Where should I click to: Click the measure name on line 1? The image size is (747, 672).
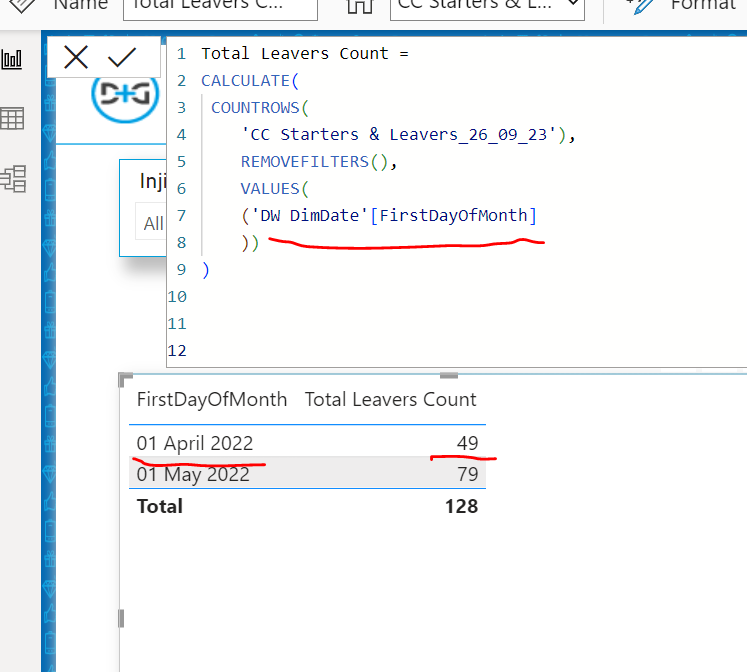click(295, 53)
